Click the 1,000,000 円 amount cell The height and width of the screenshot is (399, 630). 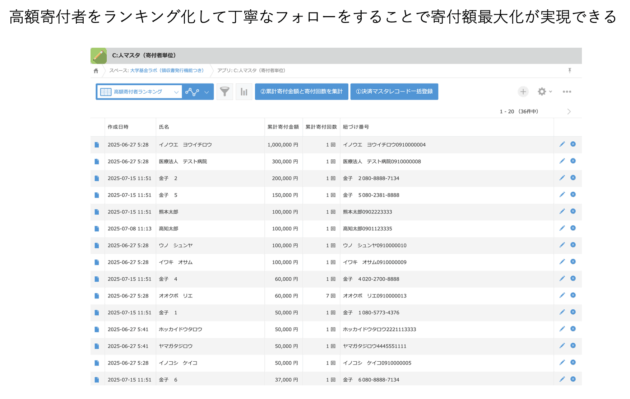(x=283, y=145)
